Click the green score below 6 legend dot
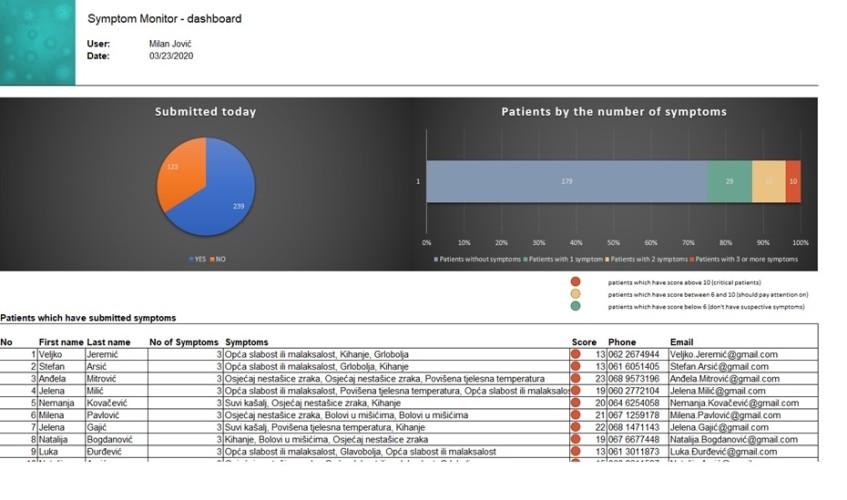This screenshot has height=500, width=847. (575, 307)
